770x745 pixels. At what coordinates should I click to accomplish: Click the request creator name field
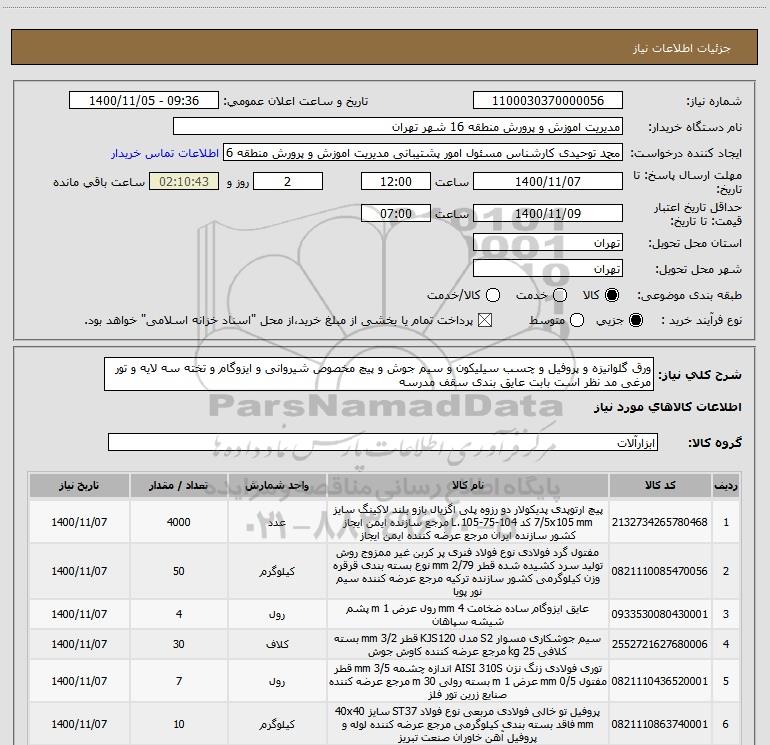point(423,153)
